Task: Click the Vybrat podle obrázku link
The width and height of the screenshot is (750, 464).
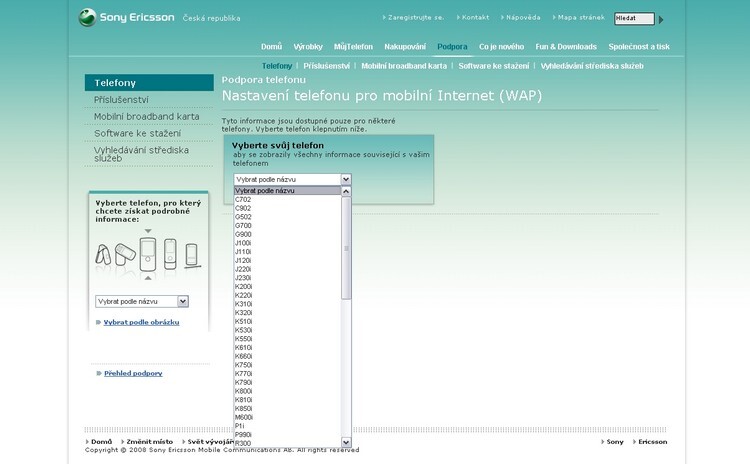Action: coord(141,322)
